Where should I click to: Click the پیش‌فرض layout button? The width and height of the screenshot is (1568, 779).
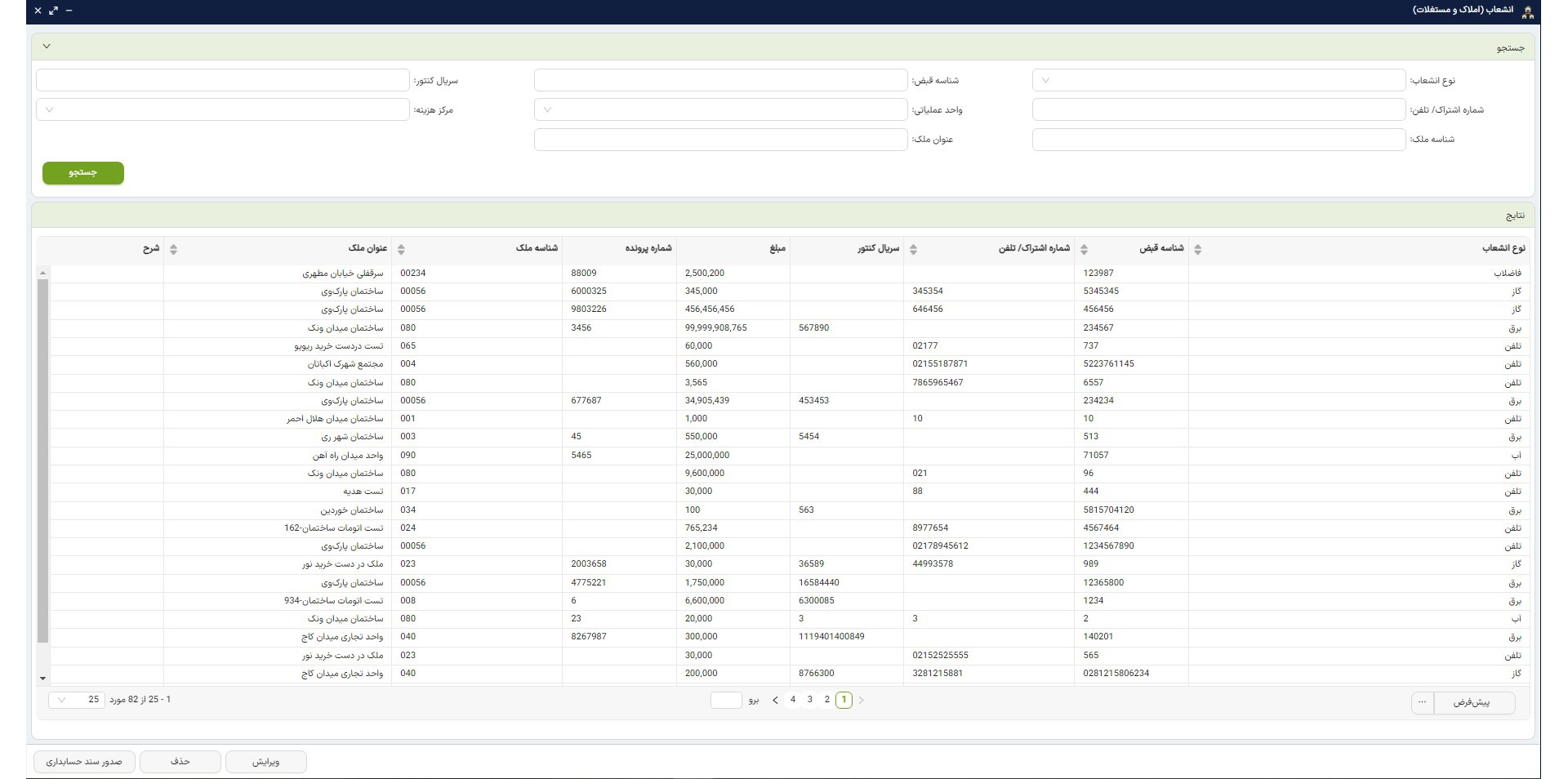tap(1474, 702)
